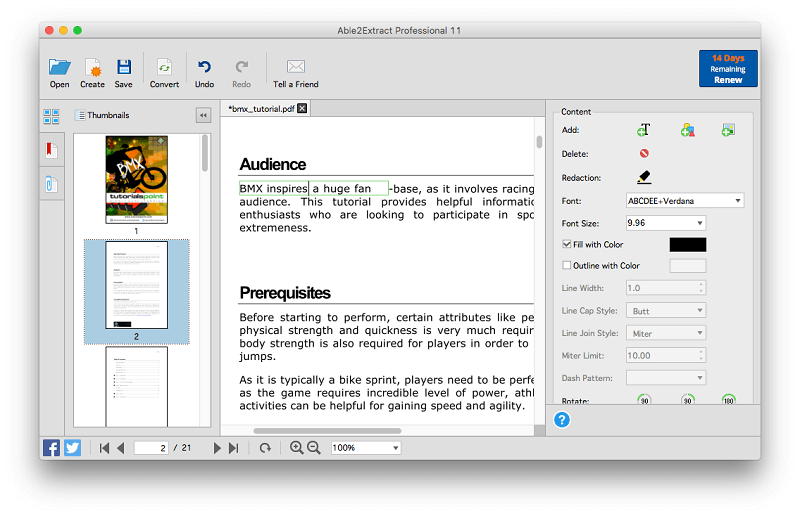Image resolution: width=800 pixels, height=516 pixels.
Task: Click the Audience heading text
Action: (272, 164)
